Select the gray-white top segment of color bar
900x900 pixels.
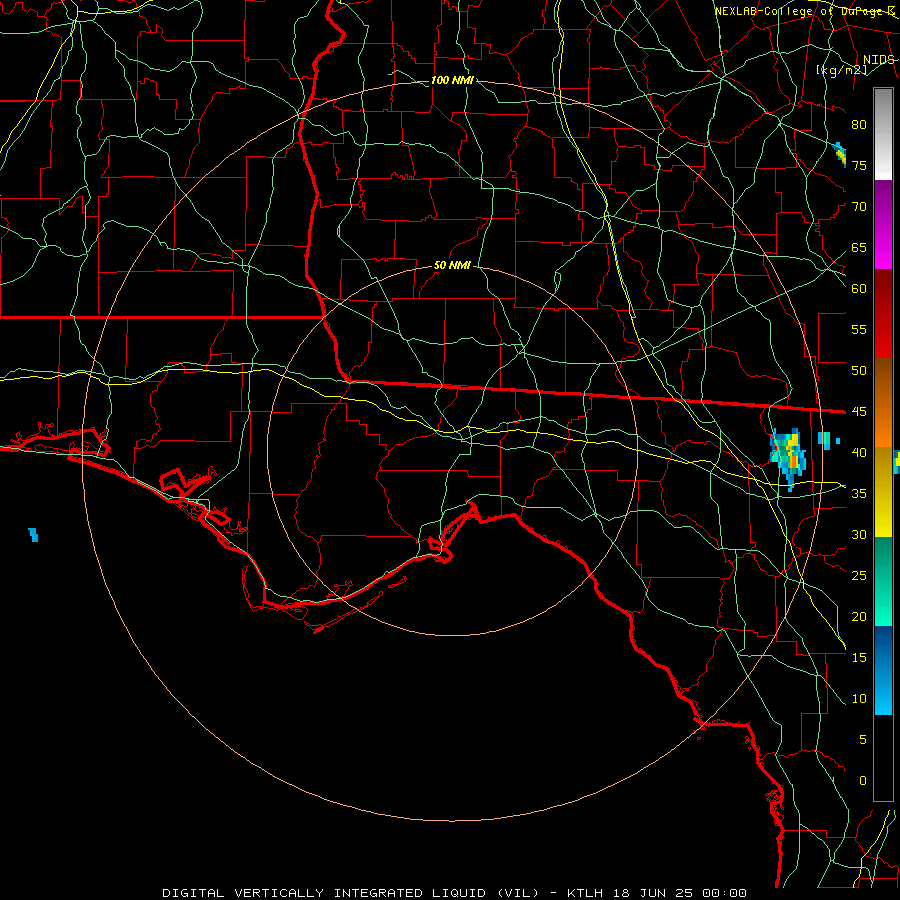(883, 135)
